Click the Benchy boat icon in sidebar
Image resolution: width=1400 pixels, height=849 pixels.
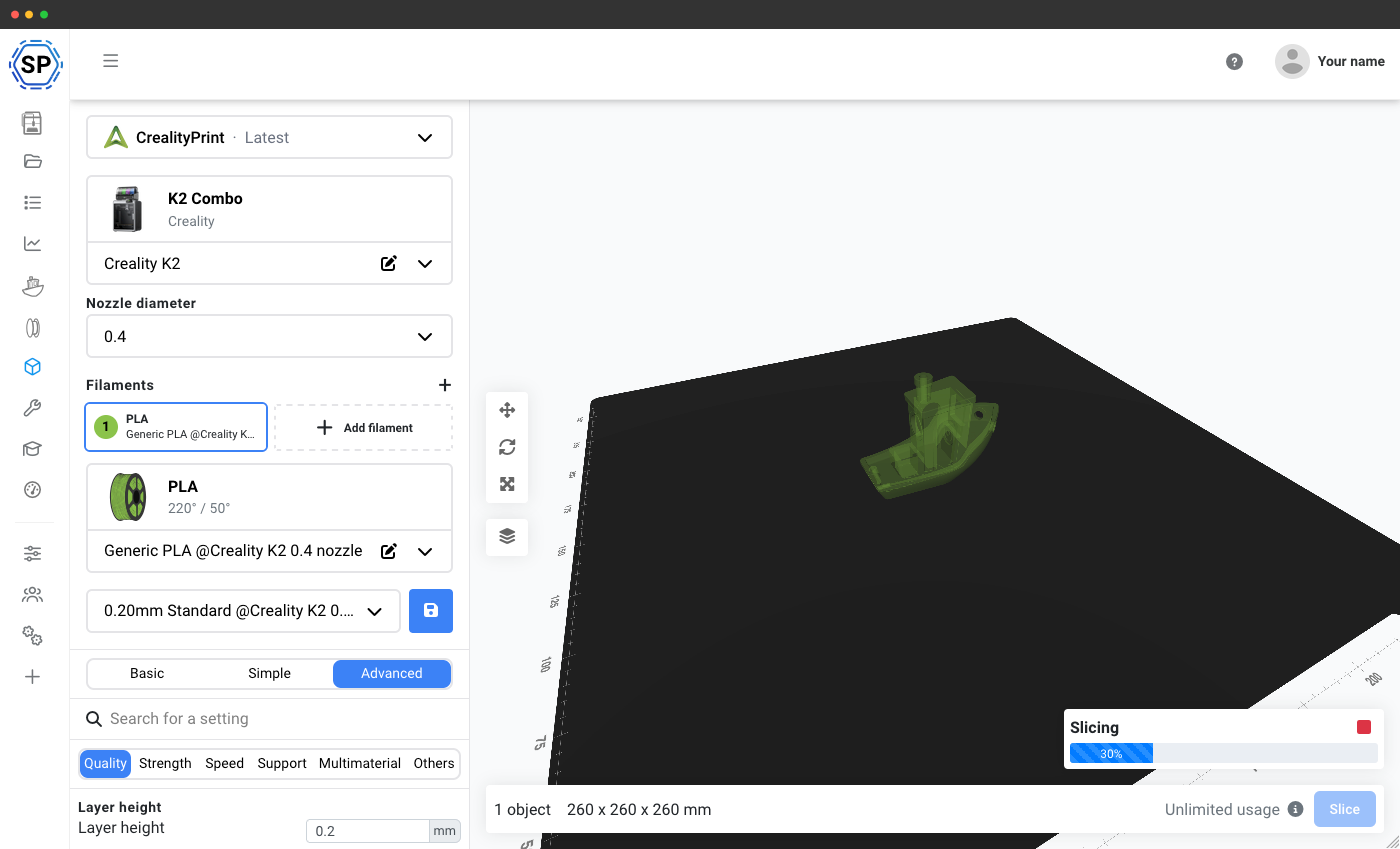[32, 286]
